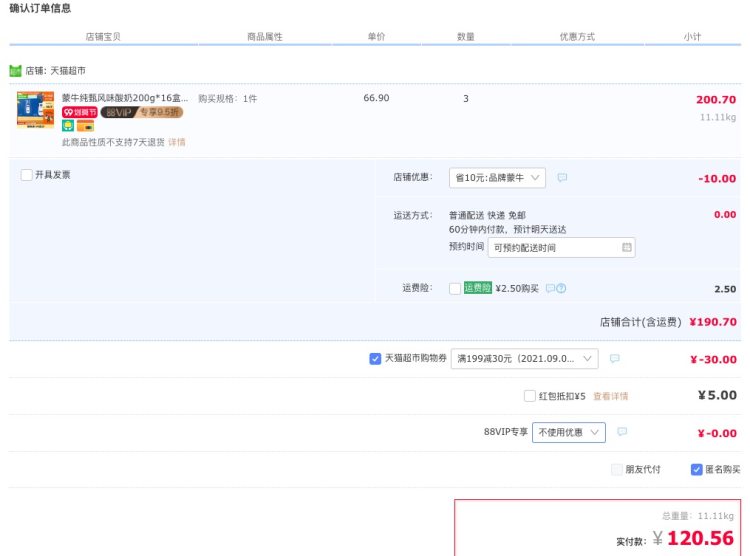Click the question mark help icon beside 运费险
This screenshot has width=750, height=556.
[x=561, y=289]
